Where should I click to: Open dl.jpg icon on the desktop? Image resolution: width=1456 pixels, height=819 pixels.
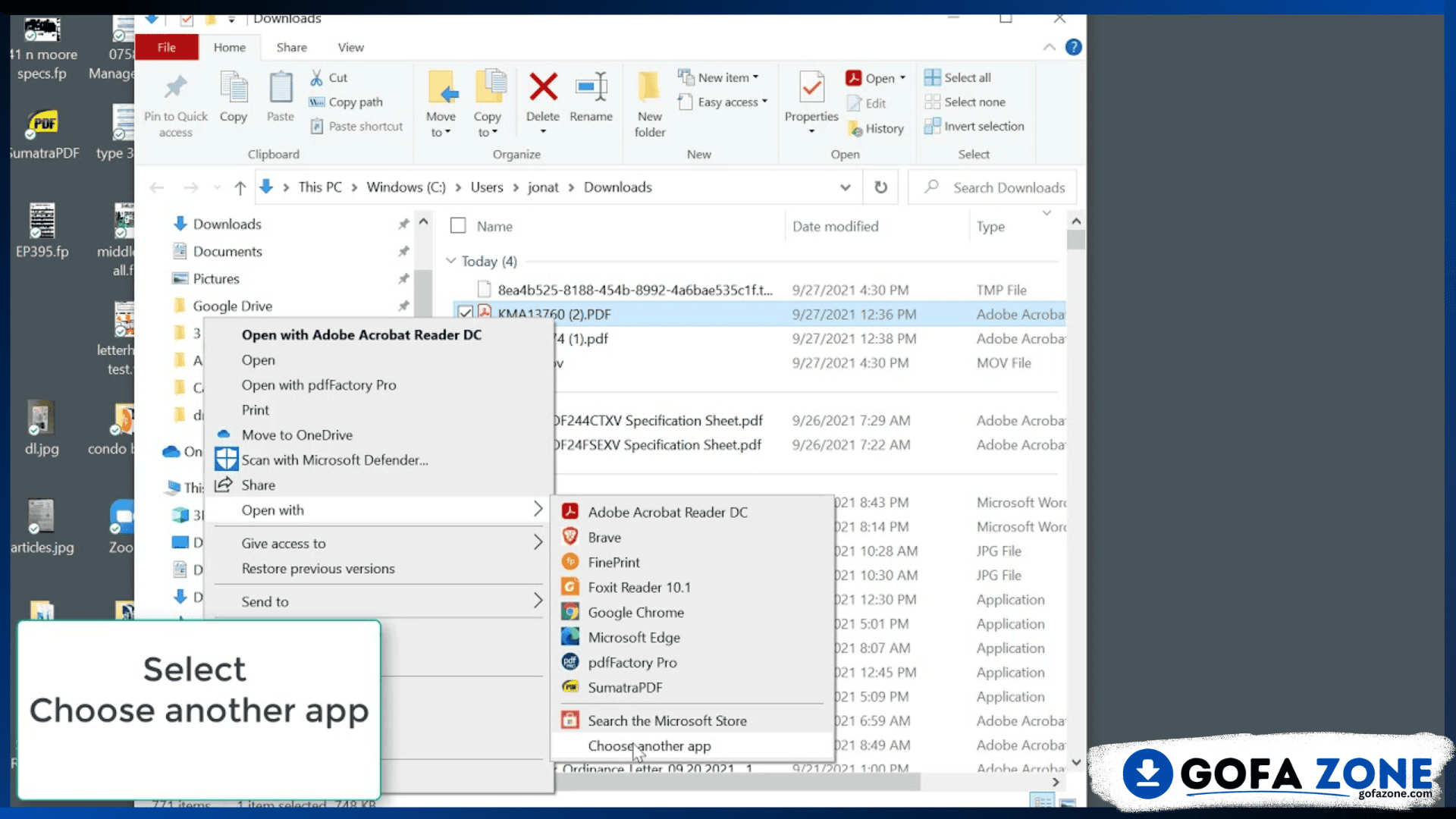(41, 428)
